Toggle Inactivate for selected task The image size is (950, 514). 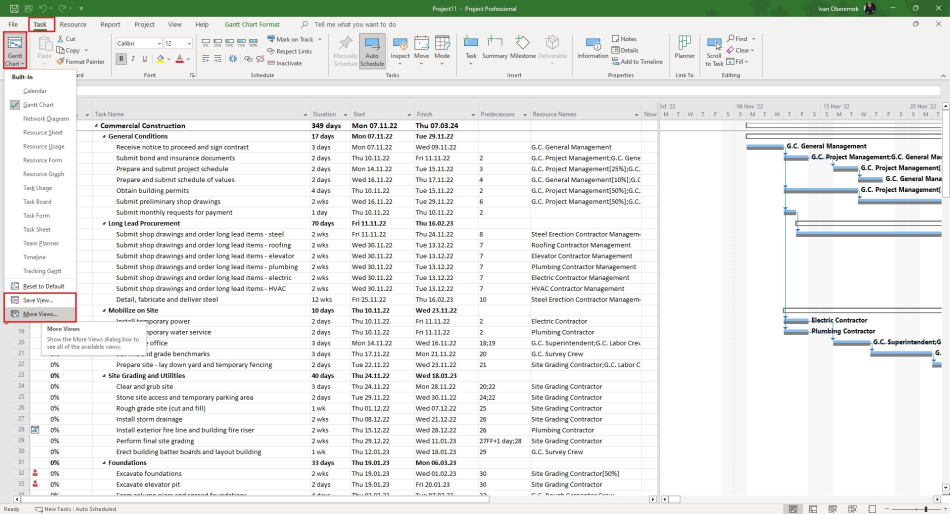284,62
